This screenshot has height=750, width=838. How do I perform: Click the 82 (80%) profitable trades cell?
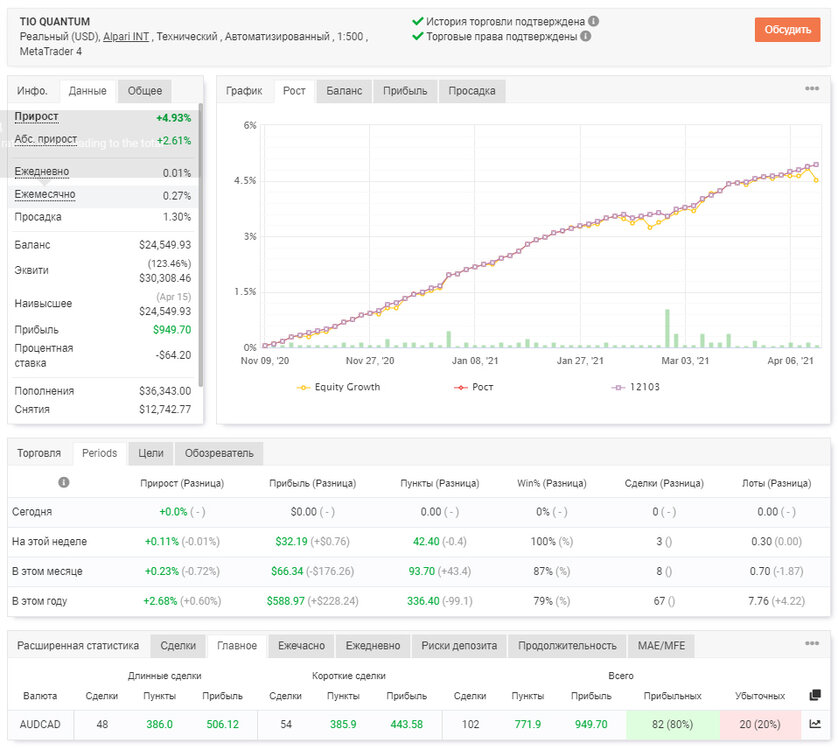(672, 724)
